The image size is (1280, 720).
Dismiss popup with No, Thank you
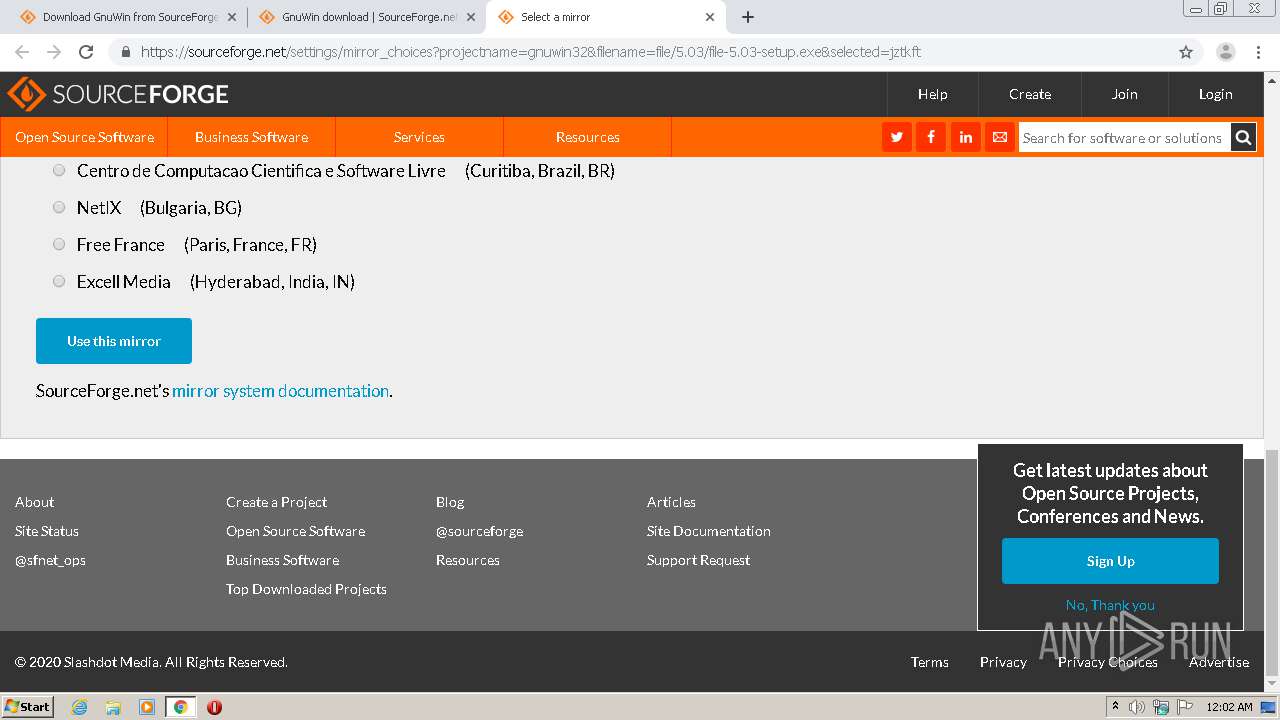pyautogui.click(x=1110, y=605)
